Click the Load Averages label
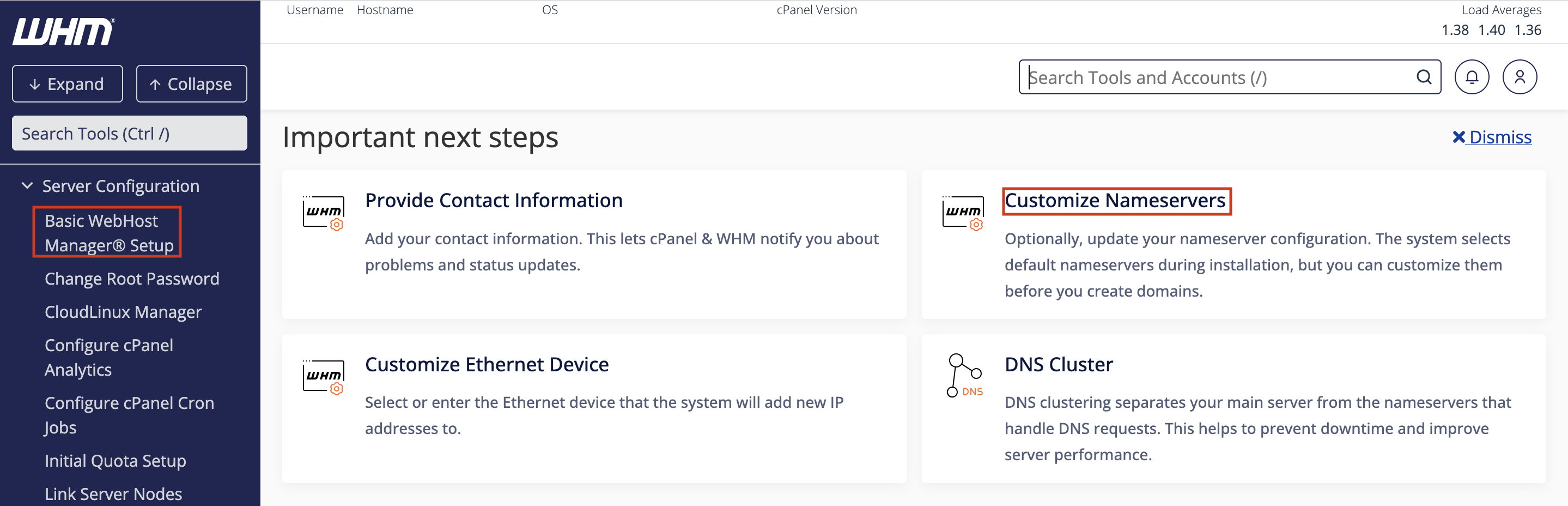The height and width of the screenshot is (506, 1568). pos(1502,10)
